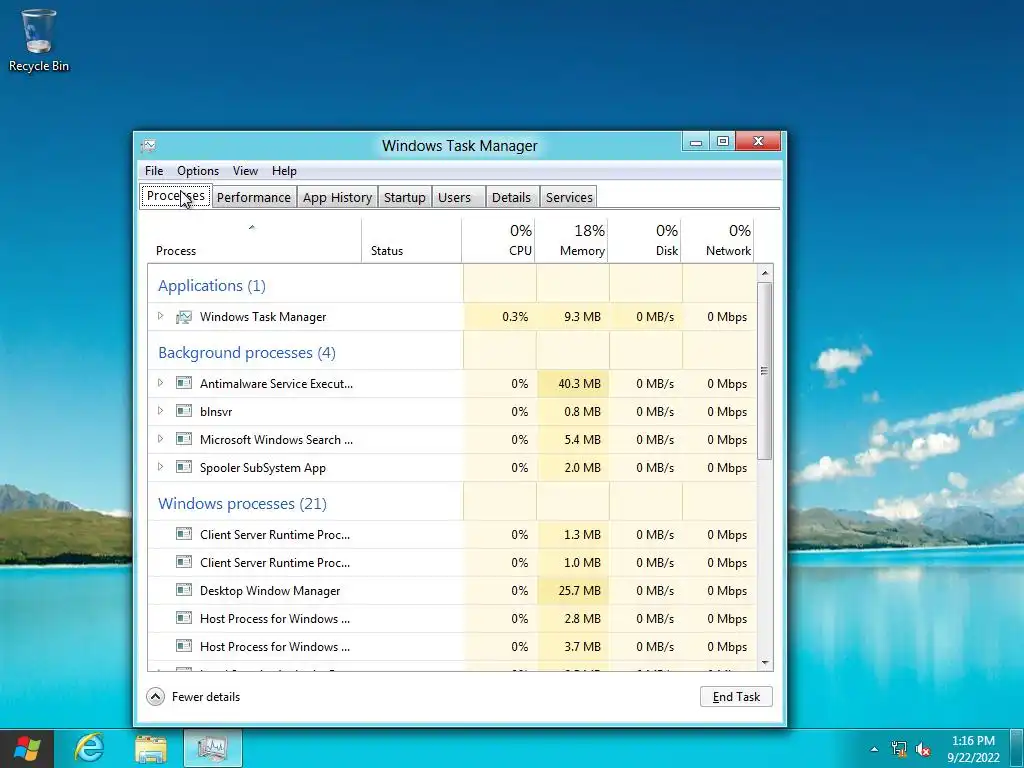Select the blnsvr process name
Image resolution: width=1024 pixels, height=768 pixels.
coord(216,411)
